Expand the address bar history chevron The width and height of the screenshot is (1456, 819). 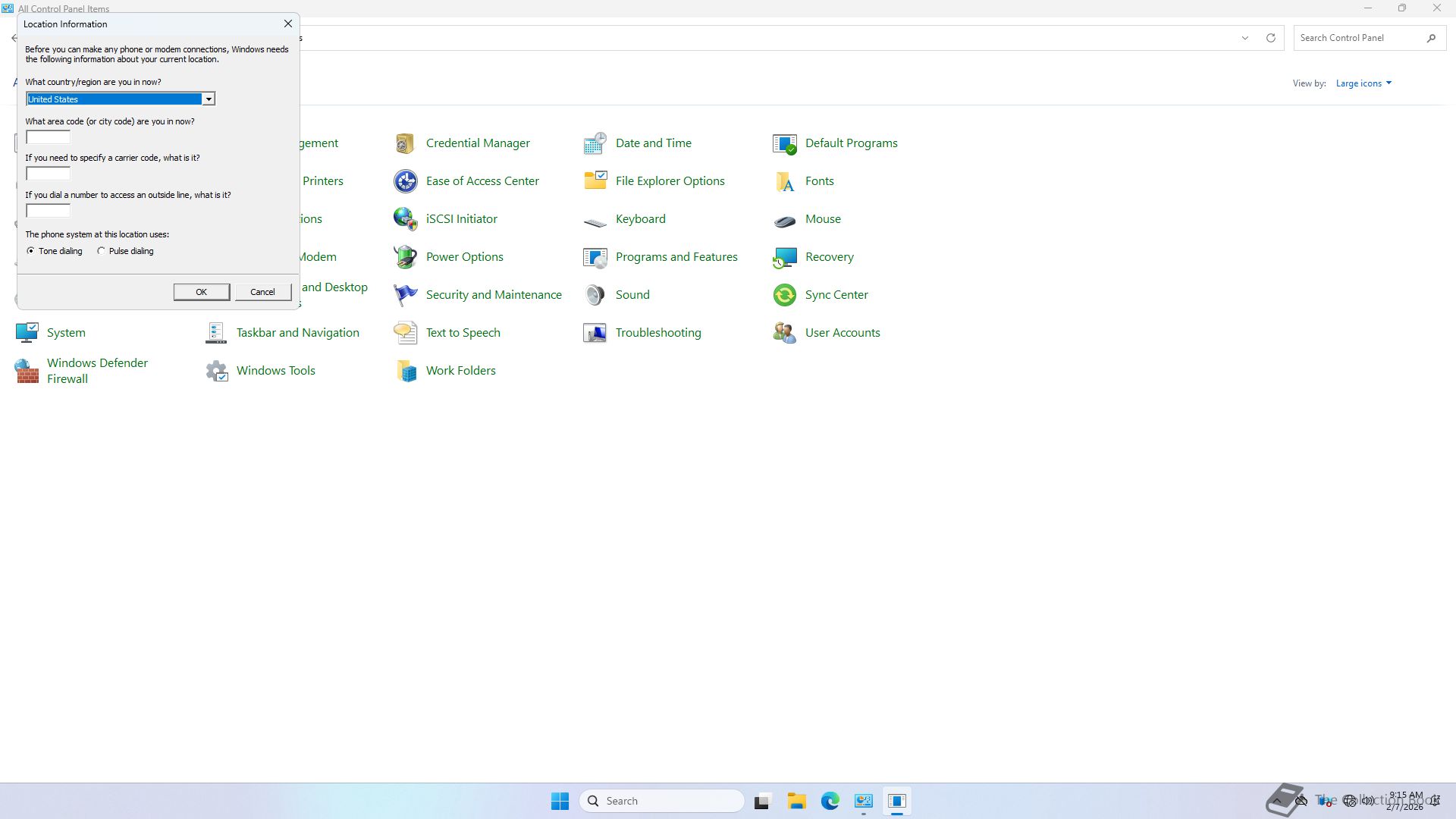pyautogui.click(x=1244, y=38)
